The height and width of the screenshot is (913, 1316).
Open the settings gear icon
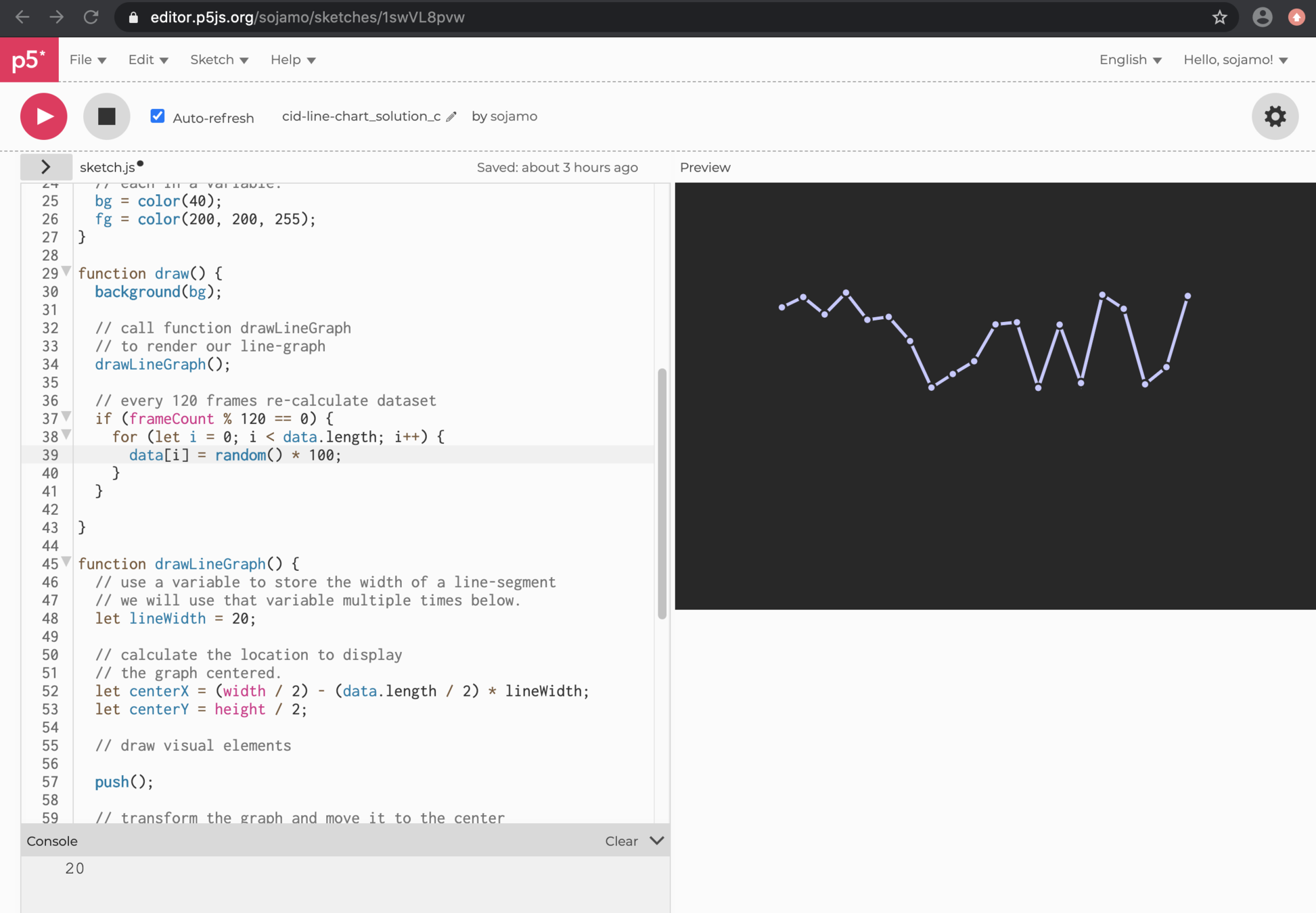[x=1275, y=116]
